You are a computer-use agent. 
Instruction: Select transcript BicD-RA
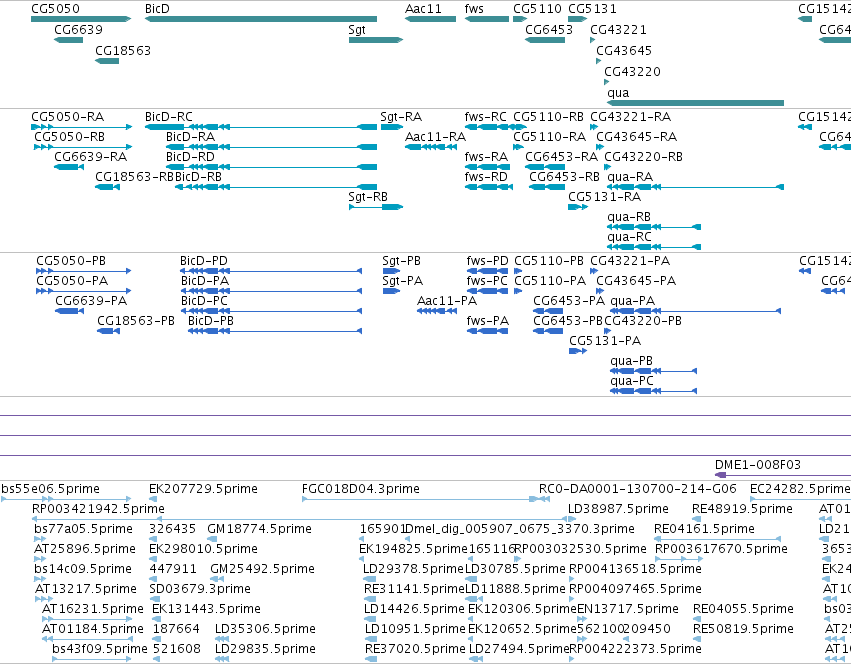click(x=271, y=147)
